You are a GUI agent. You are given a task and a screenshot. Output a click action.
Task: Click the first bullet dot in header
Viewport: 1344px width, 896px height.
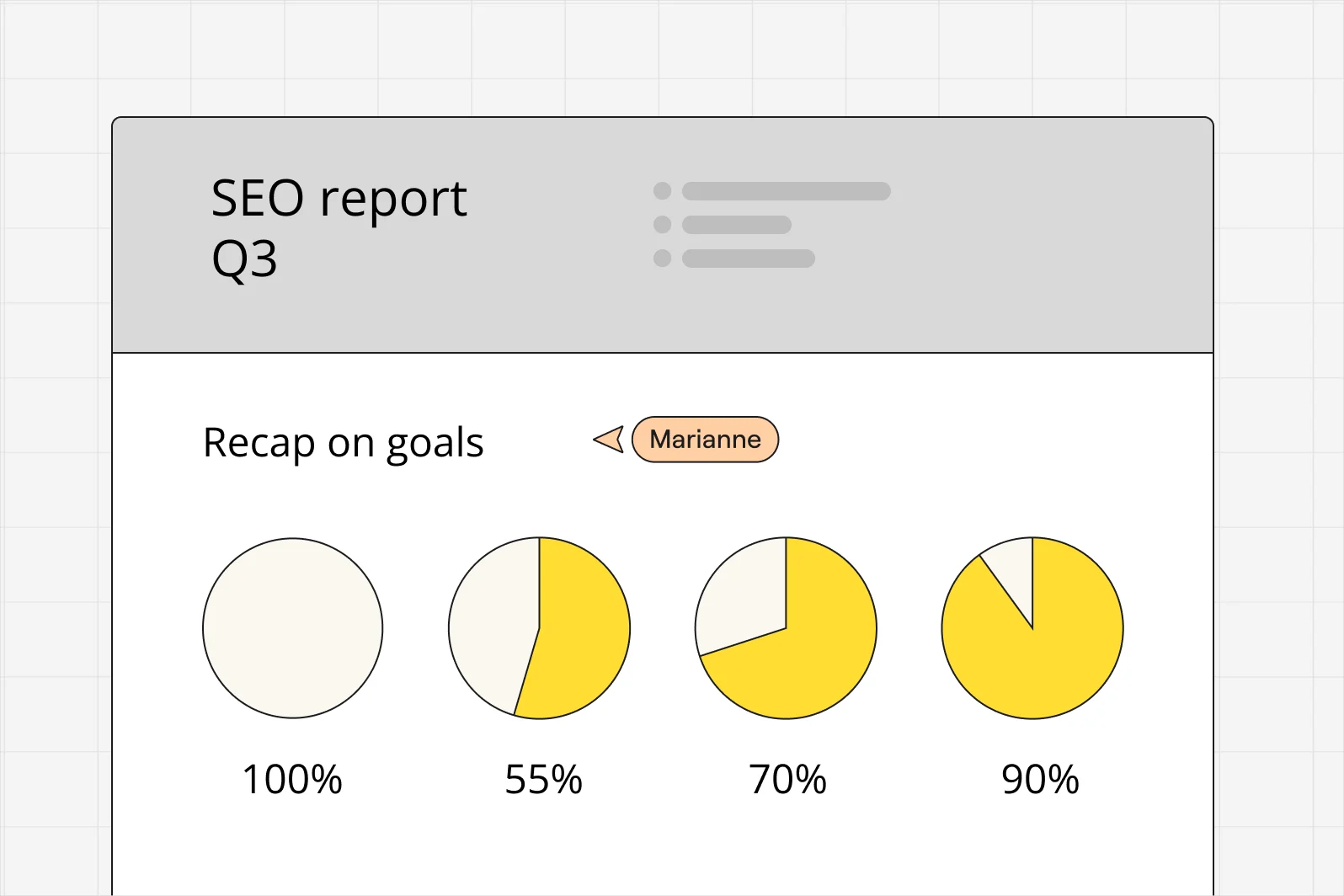coord(663,191)
